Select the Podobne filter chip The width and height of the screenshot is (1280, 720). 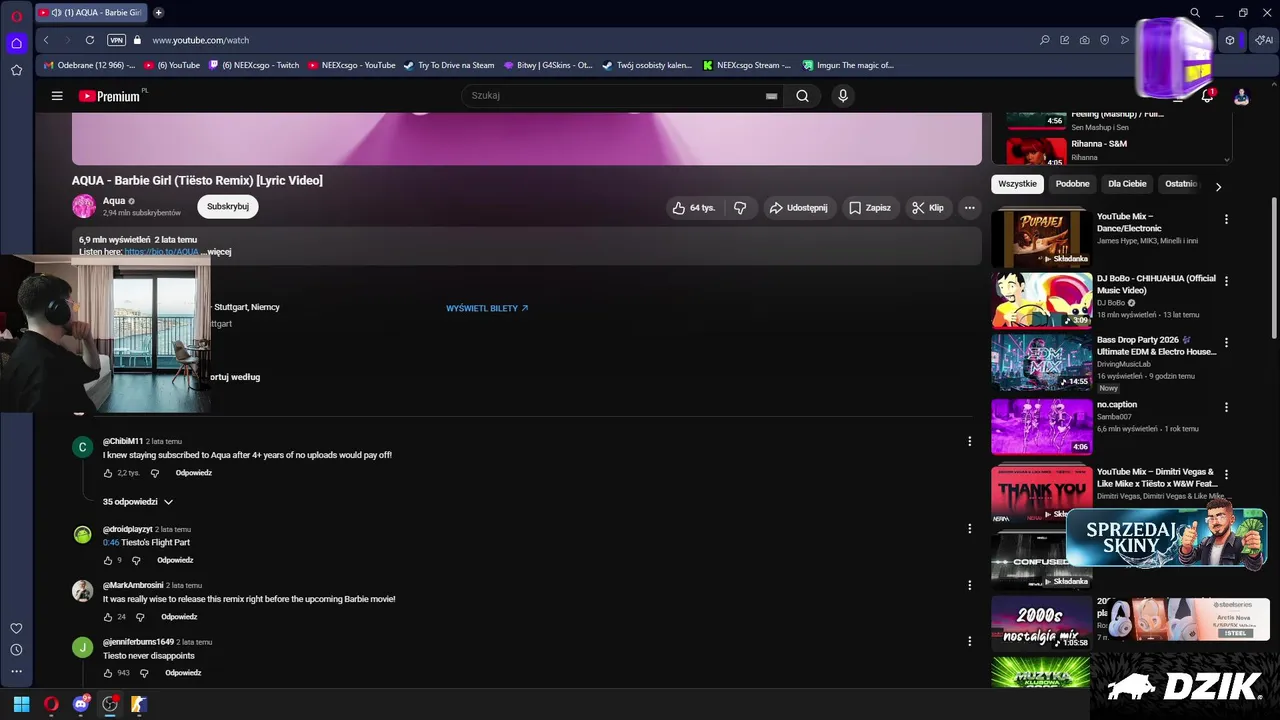pos(1072,184)
